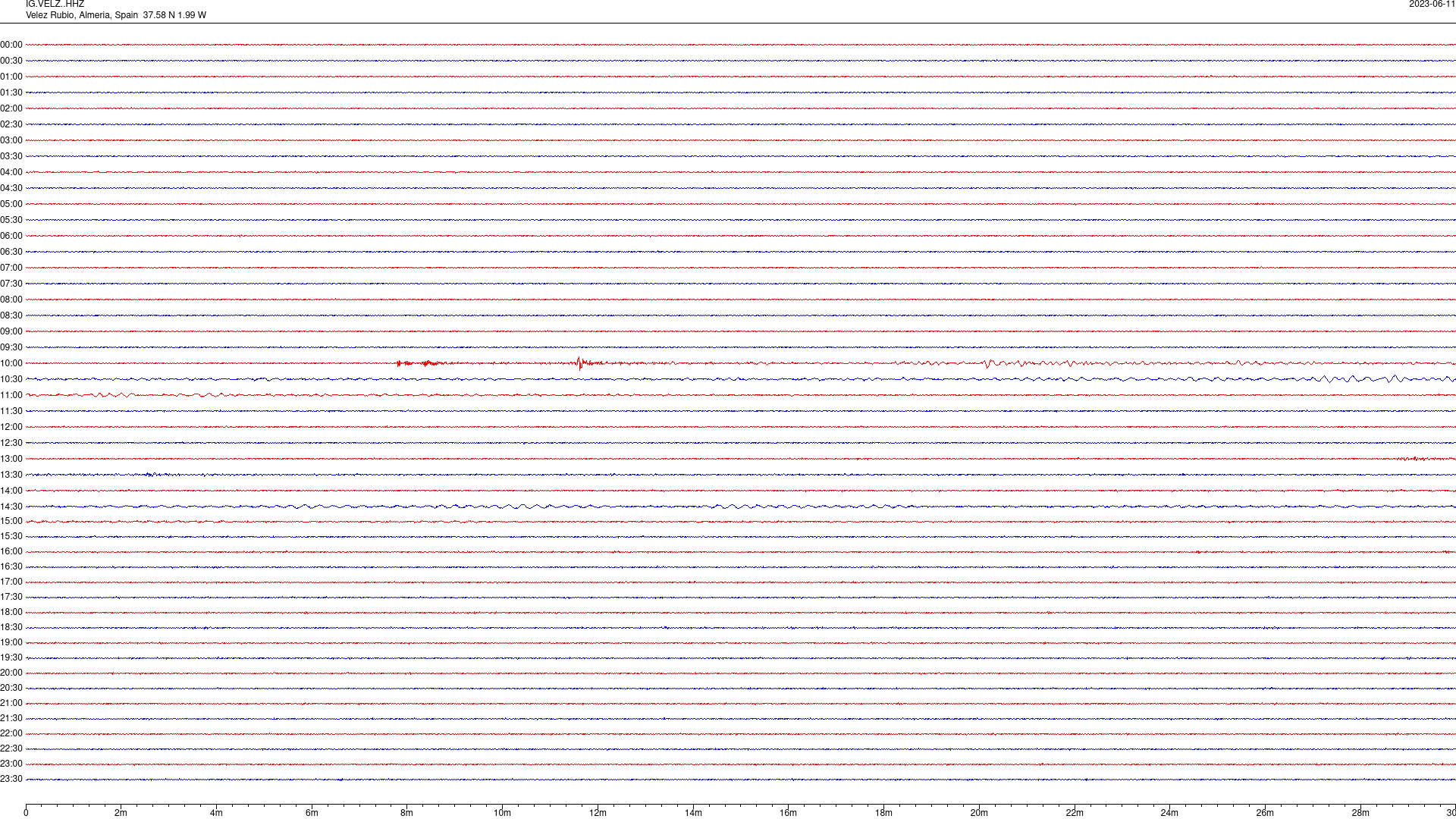Select the 00:30 time row label
This screenshot has height=819, width=1456.
click(11, 61)
